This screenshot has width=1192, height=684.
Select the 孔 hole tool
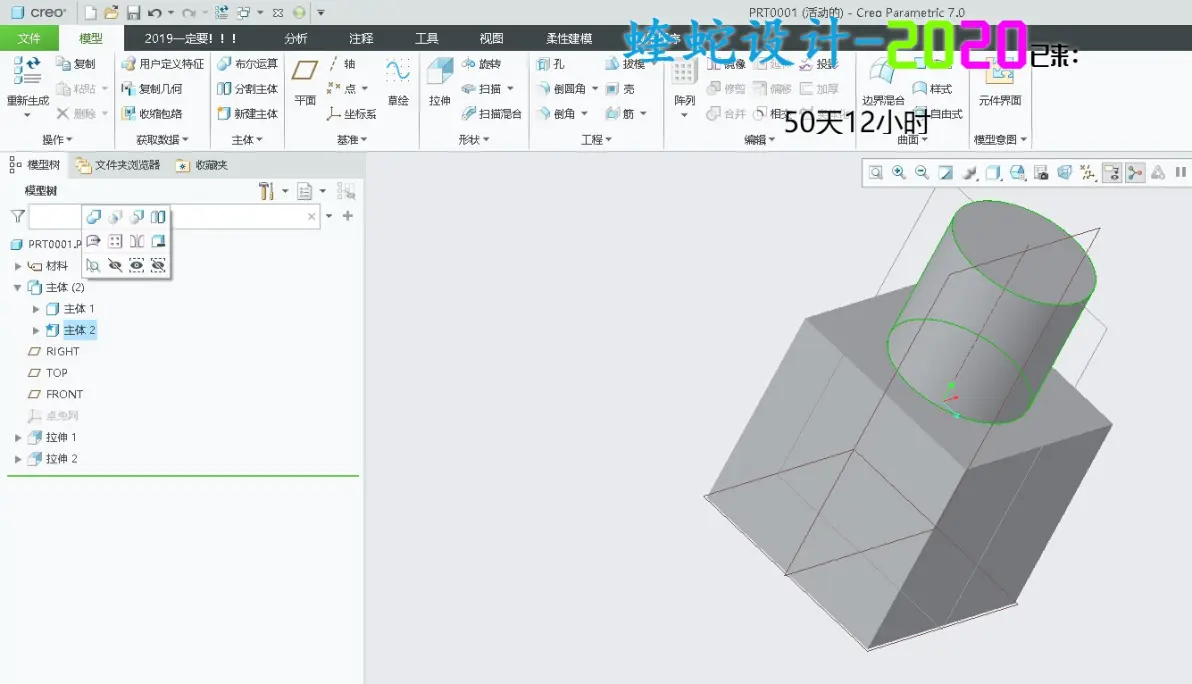click(550, 64)
